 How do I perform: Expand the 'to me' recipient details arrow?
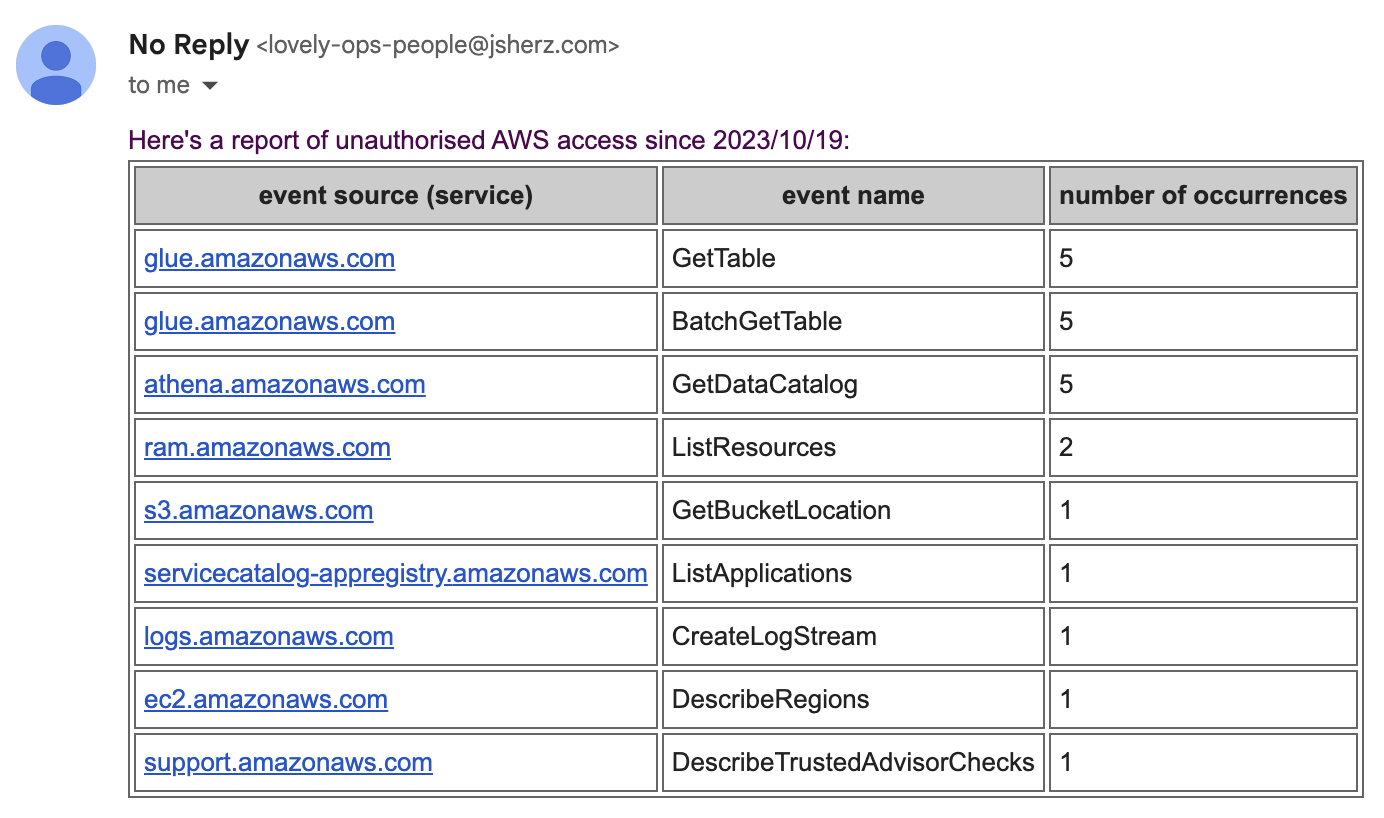[209, 87]
